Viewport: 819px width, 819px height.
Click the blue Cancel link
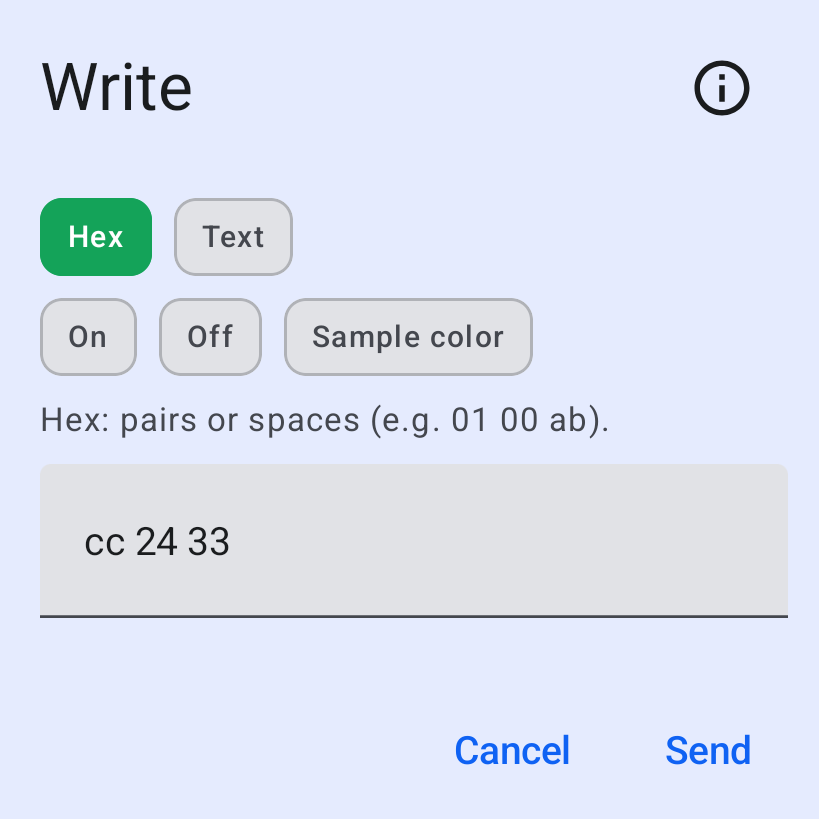pyautogui.click(x=512, y=751)
